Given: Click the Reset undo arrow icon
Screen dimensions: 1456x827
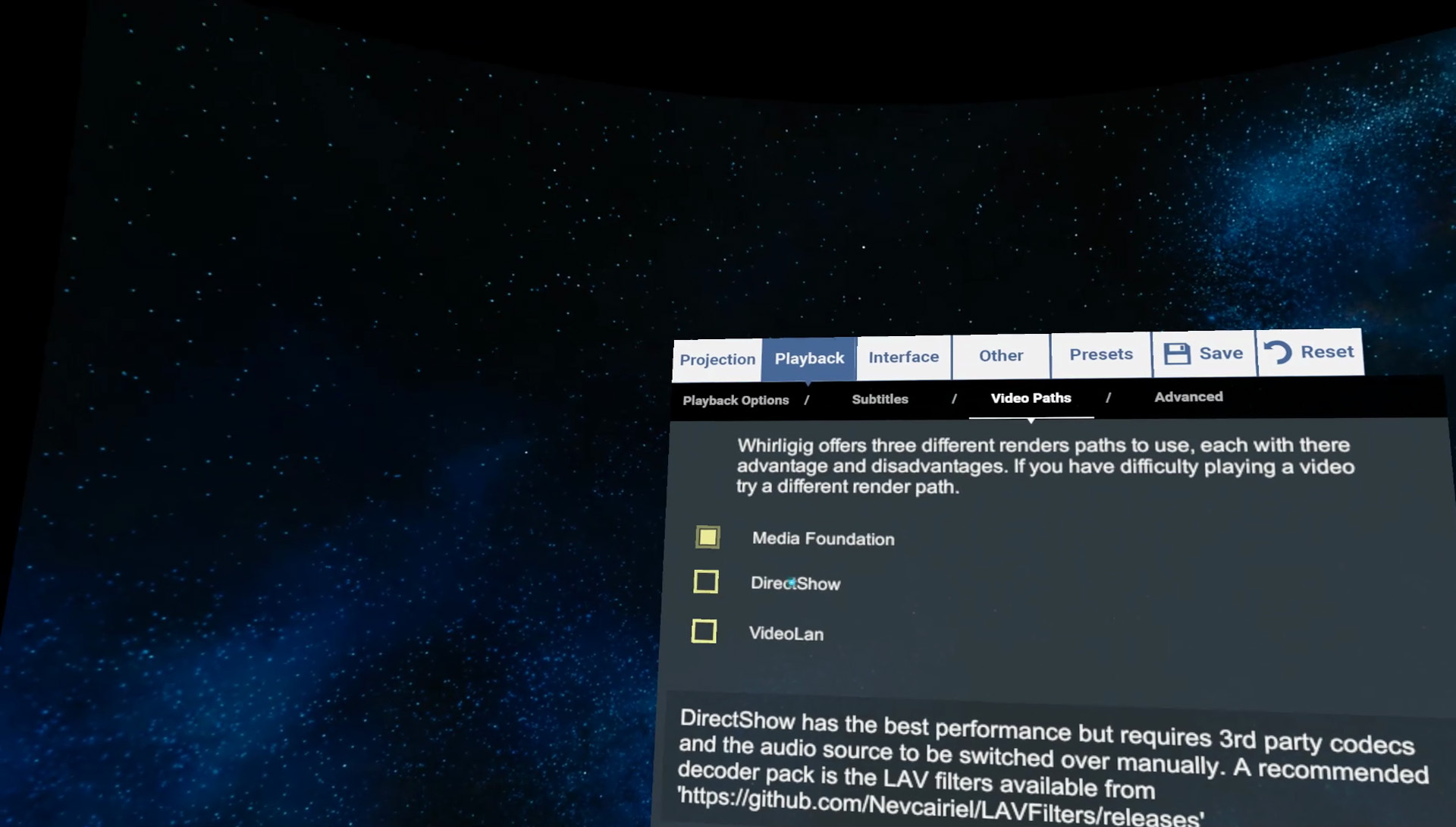Looking at the screenshot, I should [x=1277, y=351].
